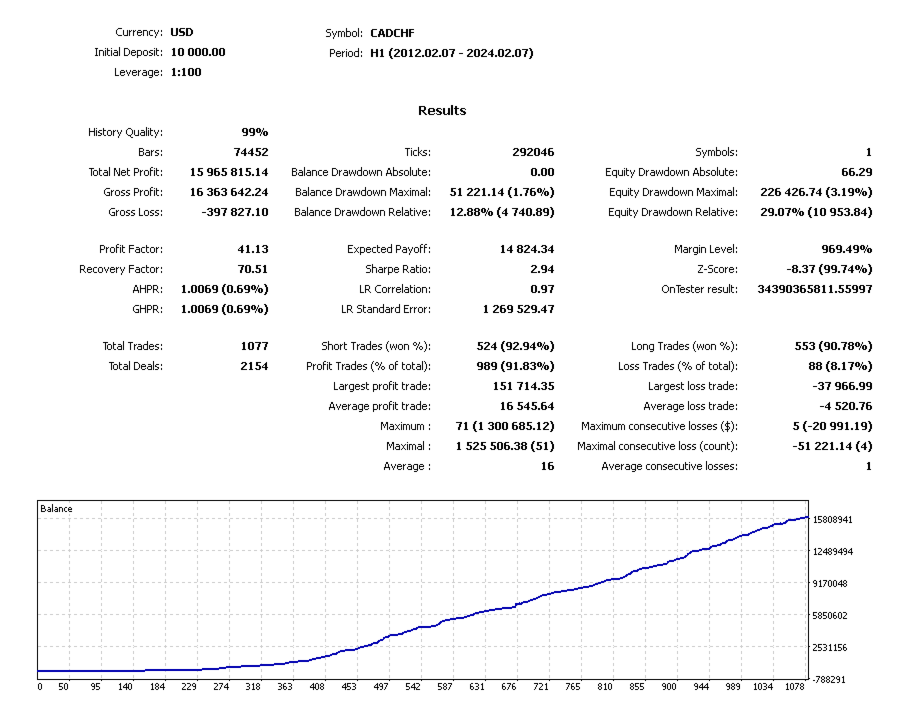
Task: Select the Largest loss trade value
Action: point(842,386)
